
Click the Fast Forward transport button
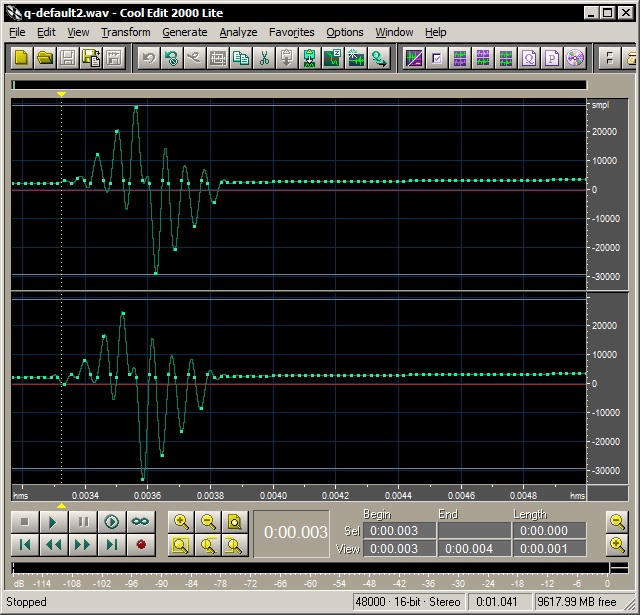tap(83, 545)
